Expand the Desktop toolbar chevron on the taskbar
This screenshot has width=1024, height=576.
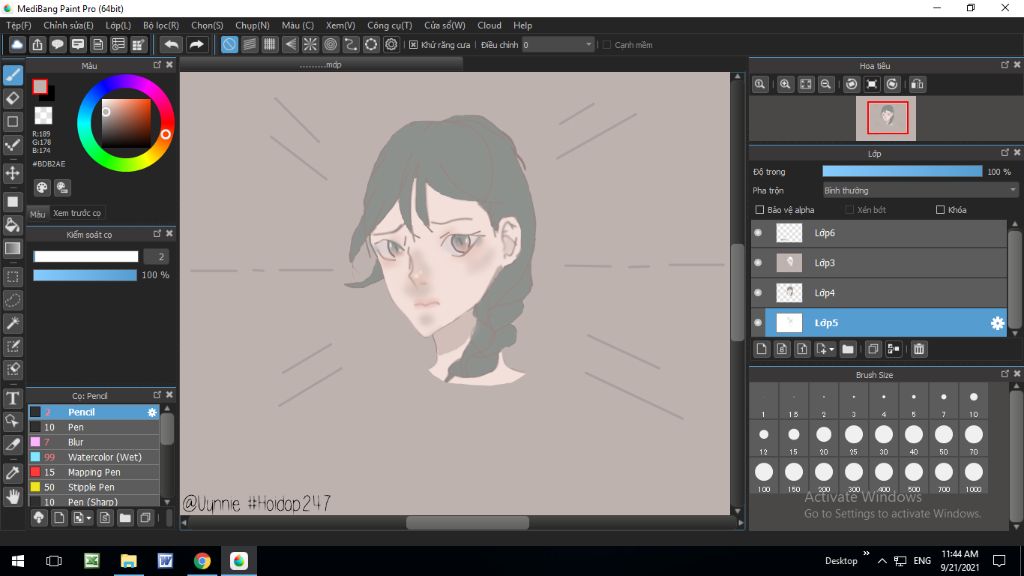[x=866, y=554]
